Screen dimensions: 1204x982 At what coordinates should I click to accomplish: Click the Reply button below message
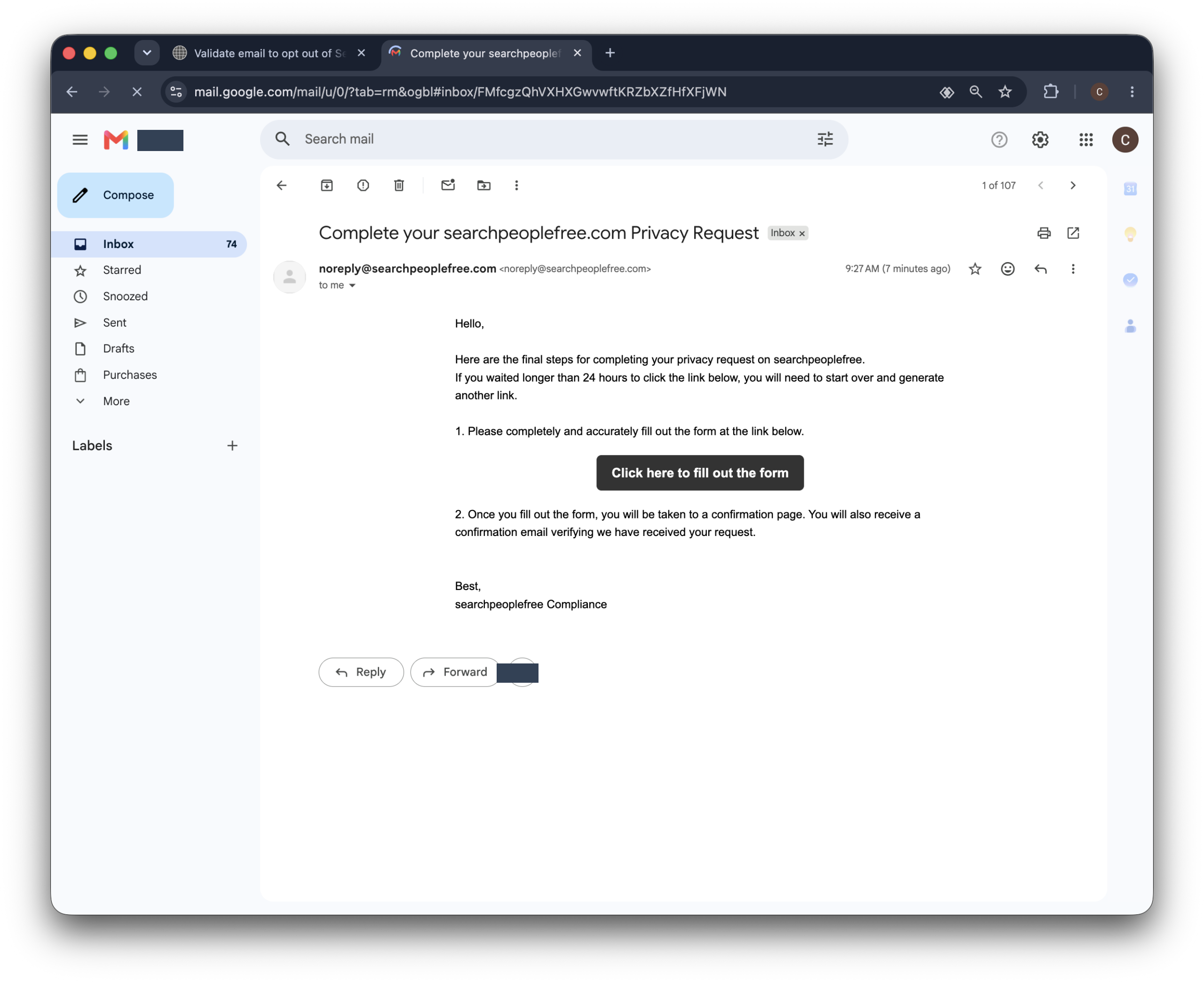click(x=361, y=672)
